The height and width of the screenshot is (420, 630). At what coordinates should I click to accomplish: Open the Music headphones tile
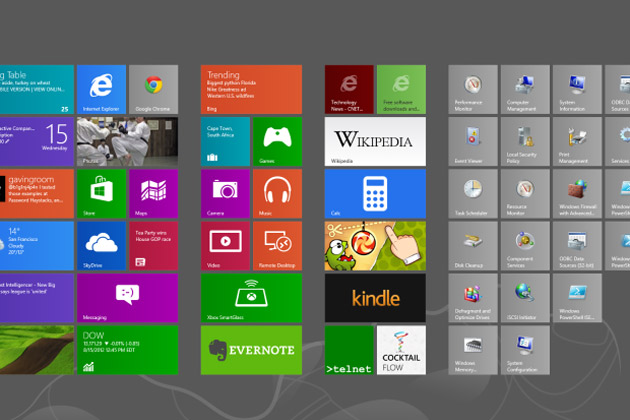[x=277, y=192]
